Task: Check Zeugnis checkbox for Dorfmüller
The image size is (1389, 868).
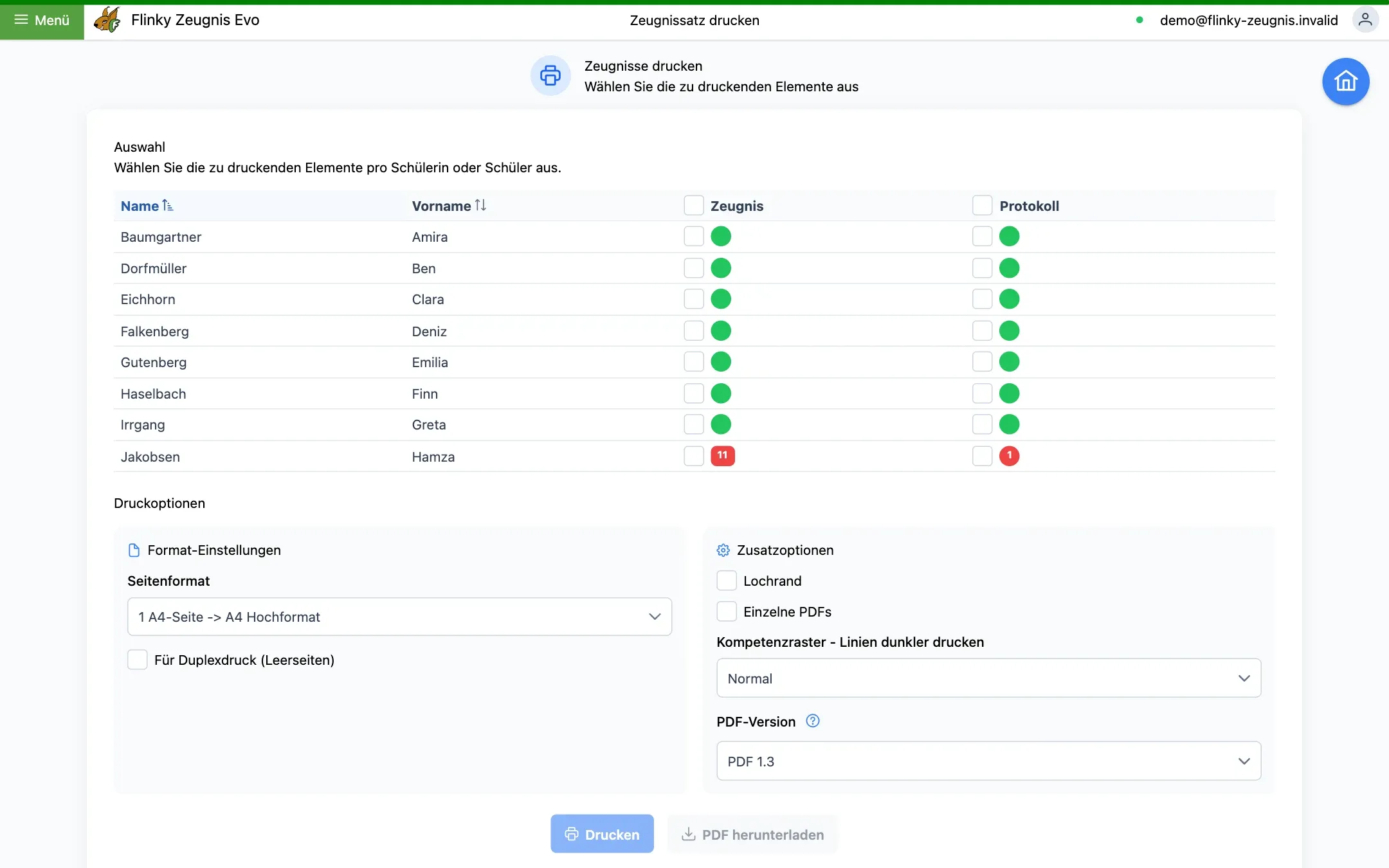Action: tap(694, 268)
